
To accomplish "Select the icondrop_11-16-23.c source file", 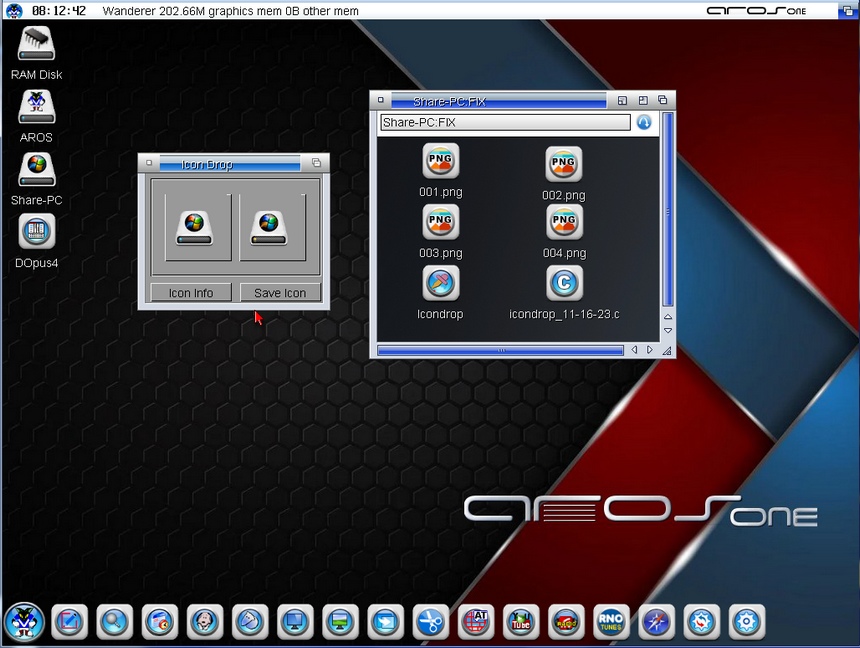I will (x=564, y=283).
